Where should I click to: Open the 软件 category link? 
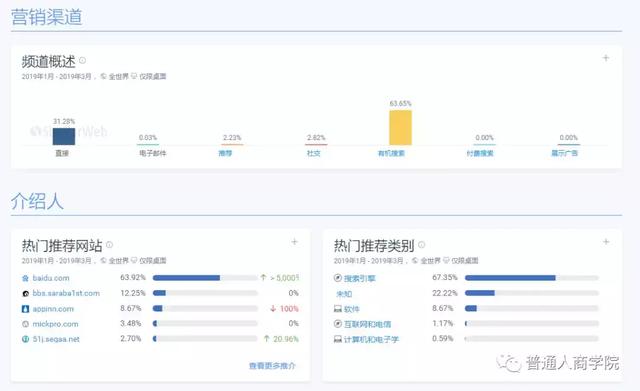[x=352, y=309]
